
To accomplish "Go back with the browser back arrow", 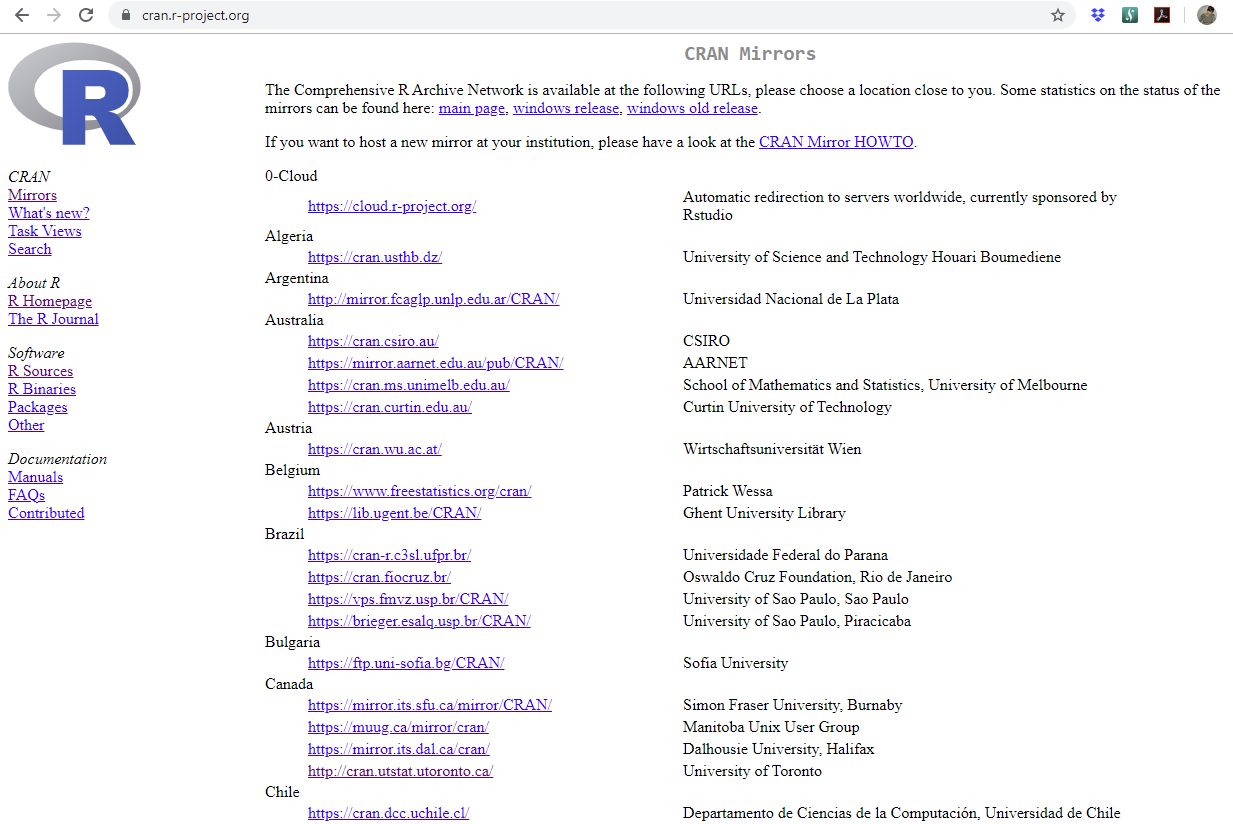I will coord(22,15).
